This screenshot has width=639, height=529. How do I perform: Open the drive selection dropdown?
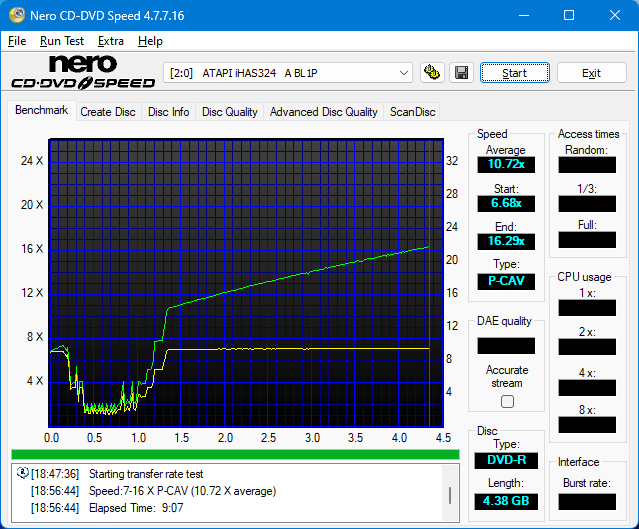[288, 73]
